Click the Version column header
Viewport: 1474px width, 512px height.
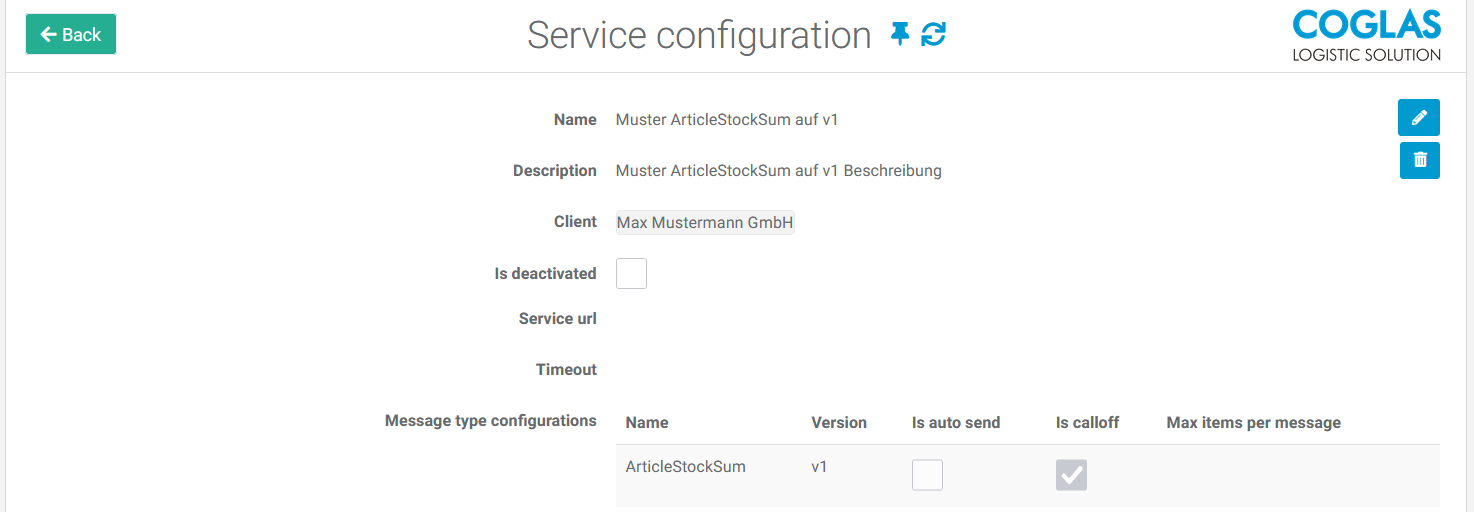coord(839,422)
